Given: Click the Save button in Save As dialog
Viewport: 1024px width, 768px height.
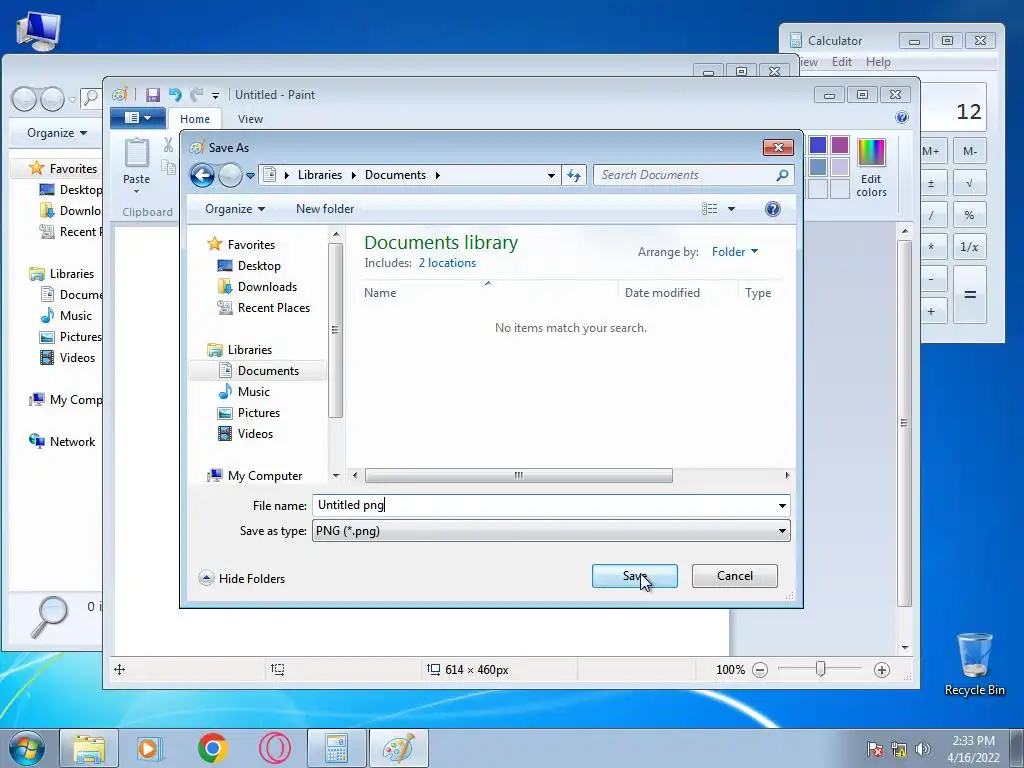Looking at the screenshot, I should tap(634, 576).
